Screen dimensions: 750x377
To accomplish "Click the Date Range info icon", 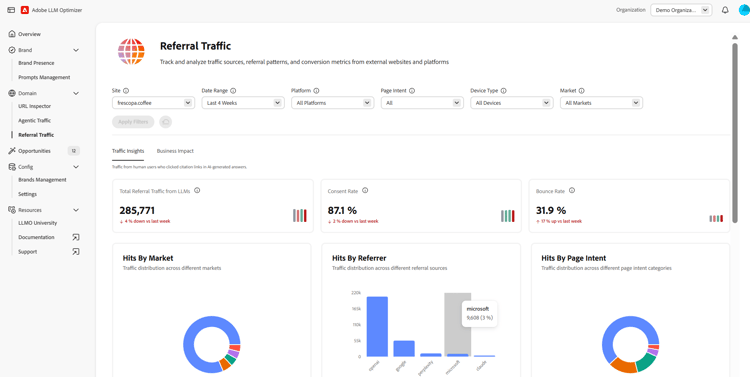I will tap(232, 90).
